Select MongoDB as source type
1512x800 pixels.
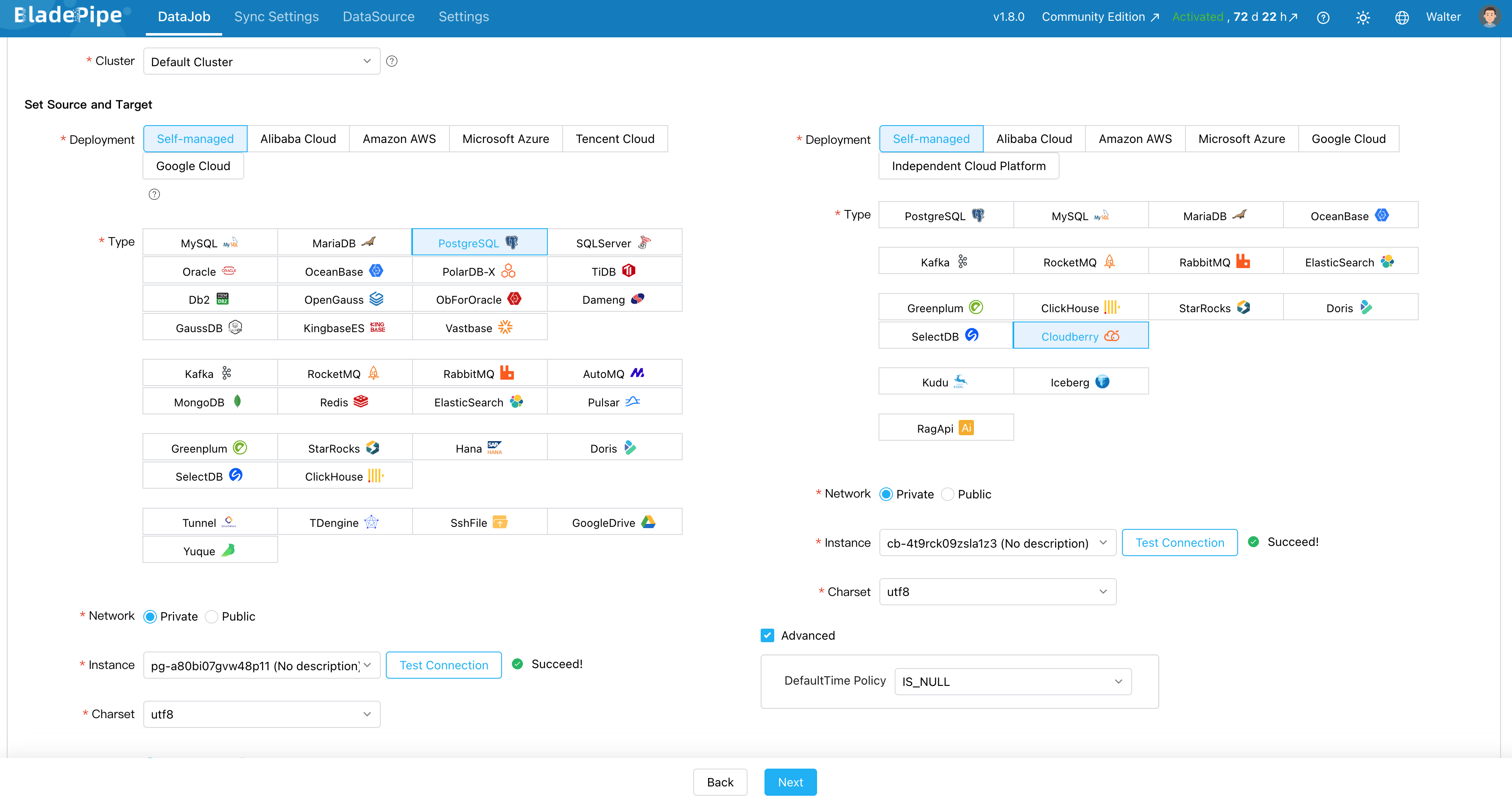tap(210, 401)
